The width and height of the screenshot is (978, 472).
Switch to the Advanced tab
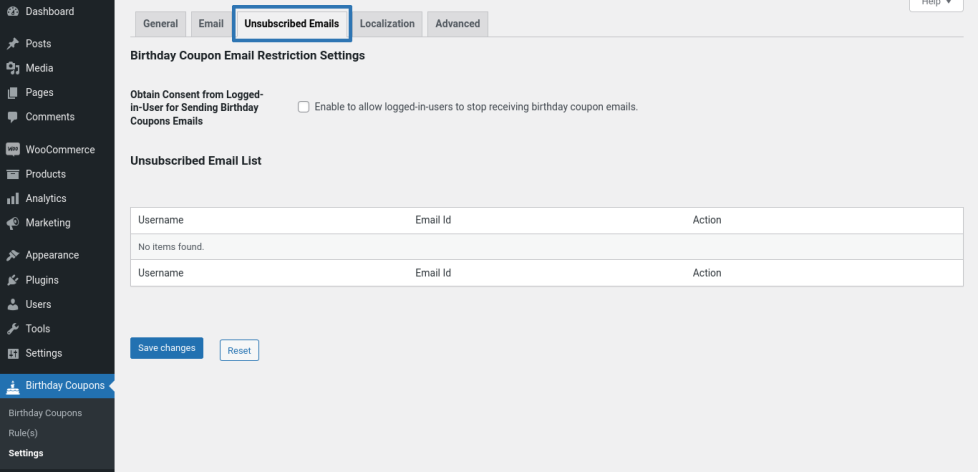(457, 24)
